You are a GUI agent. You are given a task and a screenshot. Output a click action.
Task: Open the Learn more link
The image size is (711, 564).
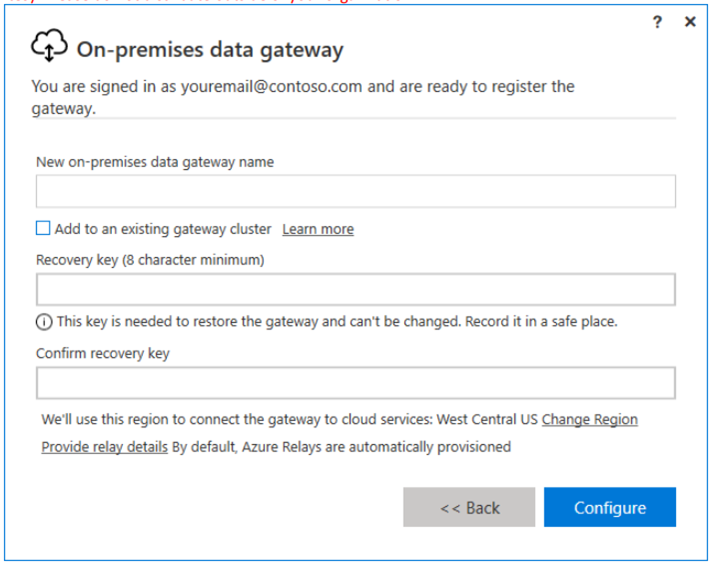click(318, 230)
